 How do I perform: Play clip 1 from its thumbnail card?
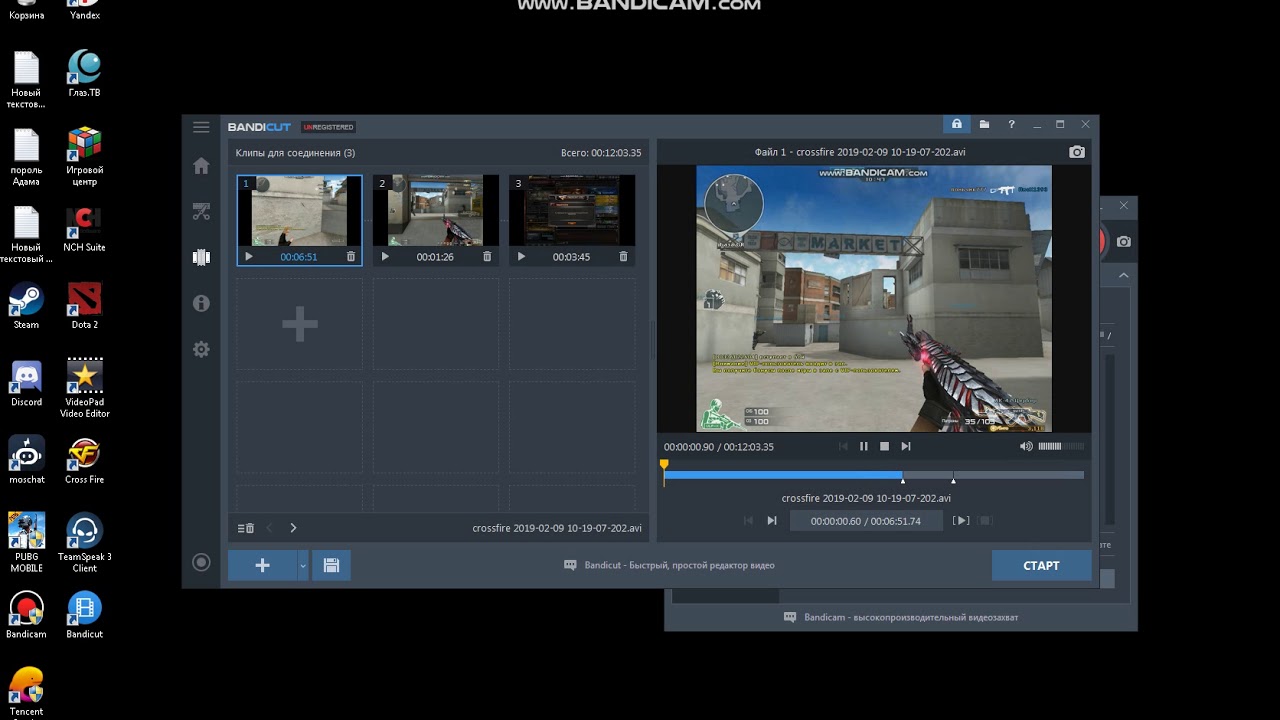[249, 257]
